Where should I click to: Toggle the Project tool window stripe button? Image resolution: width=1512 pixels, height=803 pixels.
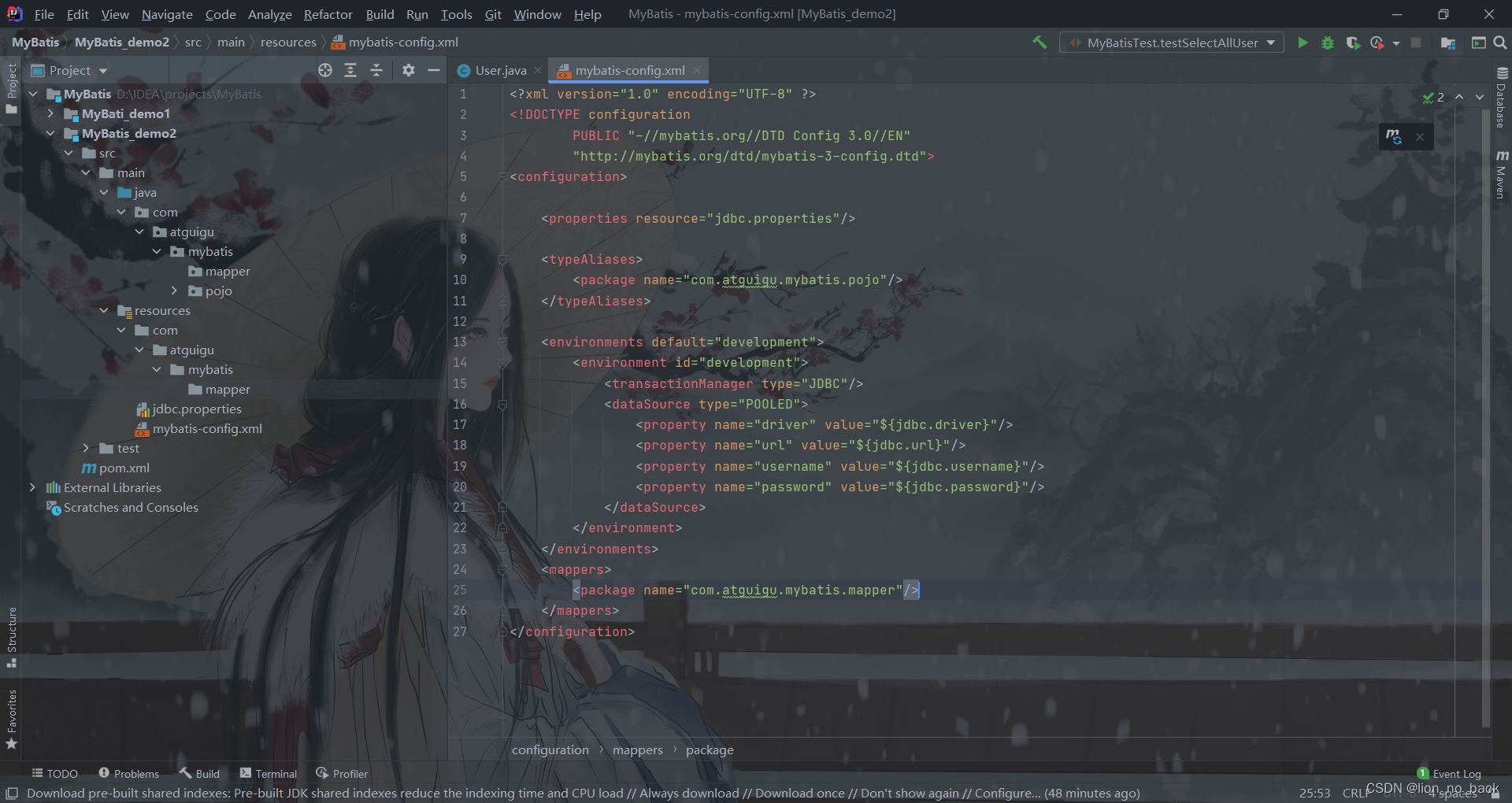(12, 88)
